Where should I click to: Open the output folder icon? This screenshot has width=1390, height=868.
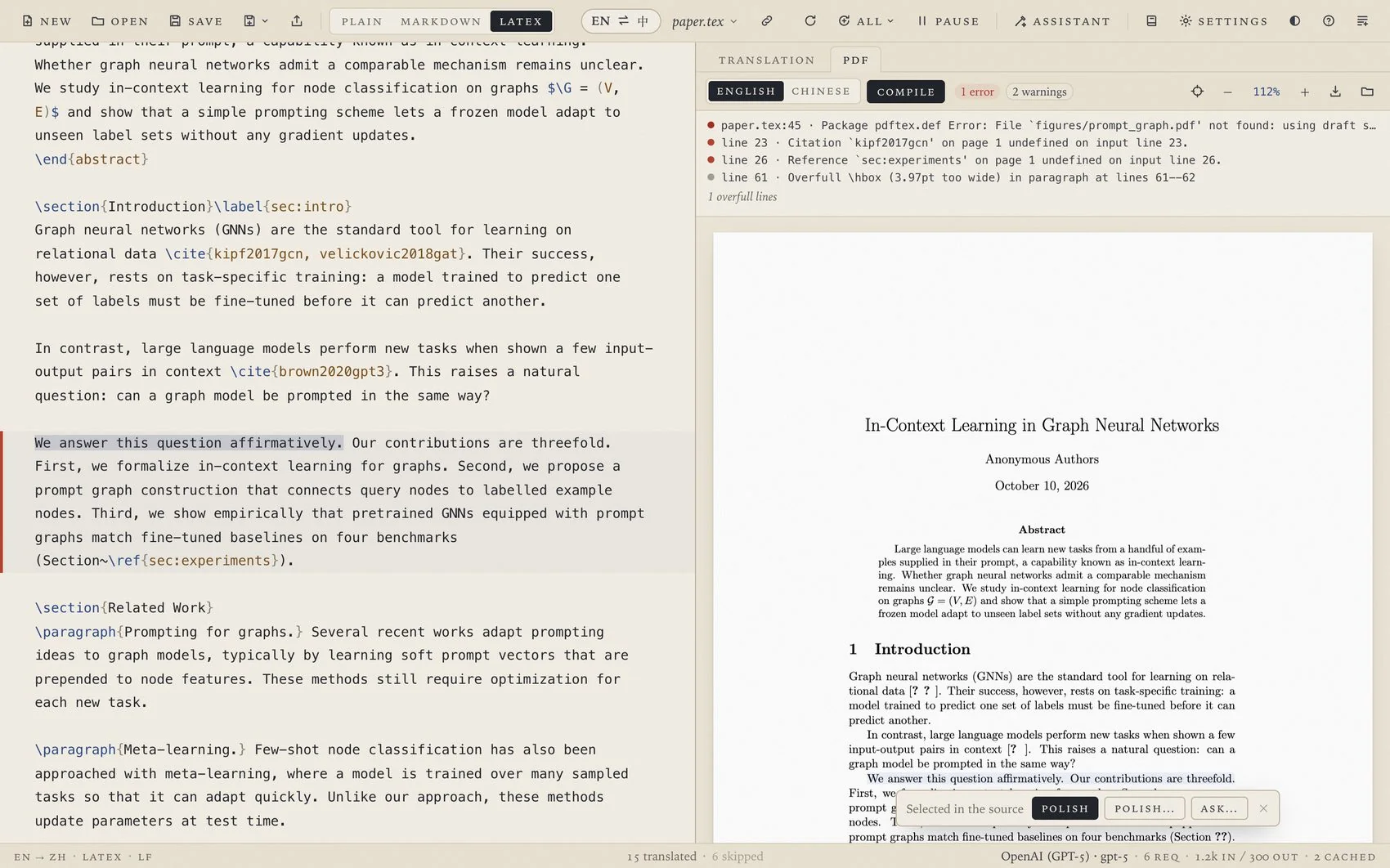1367,92
